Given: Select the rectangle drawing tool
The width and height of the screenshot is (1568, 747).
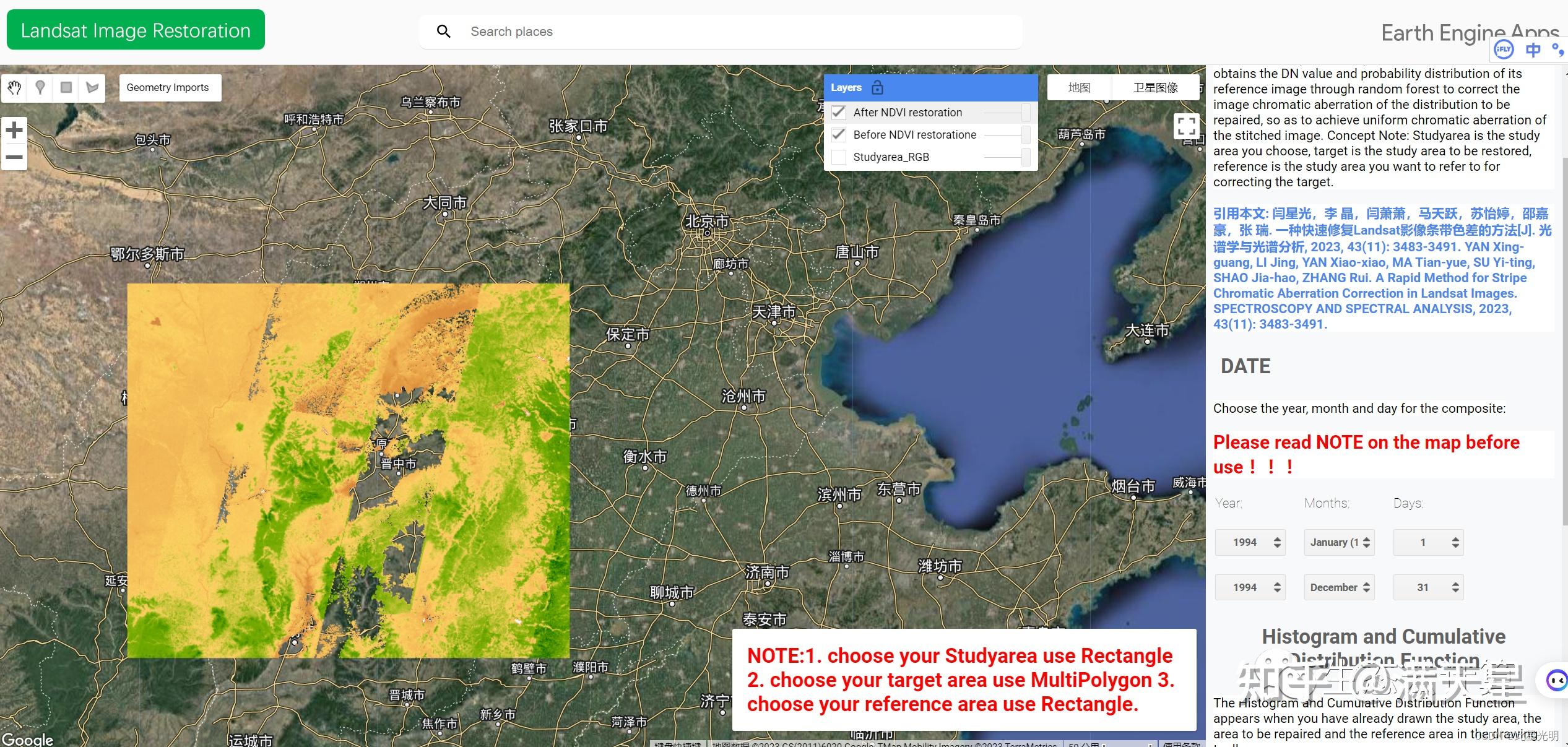Looking at the screenshot, I should tap(66, 88).
